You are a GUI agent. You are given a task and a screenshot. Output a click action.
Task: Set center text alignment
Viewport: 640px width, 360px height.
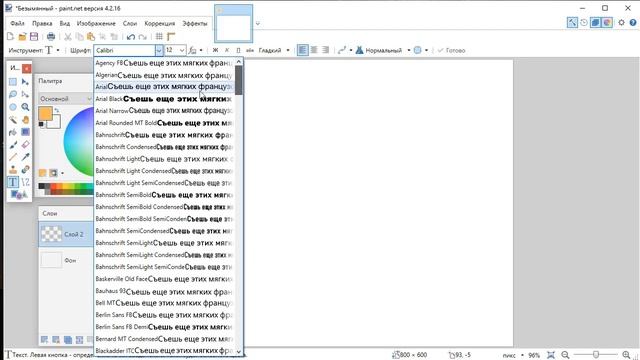[314, 50]
